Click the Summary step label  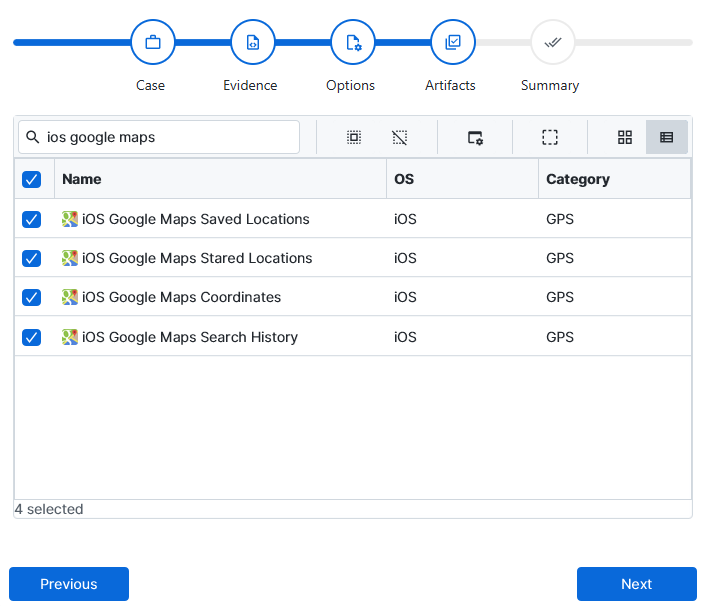[550, 85]
